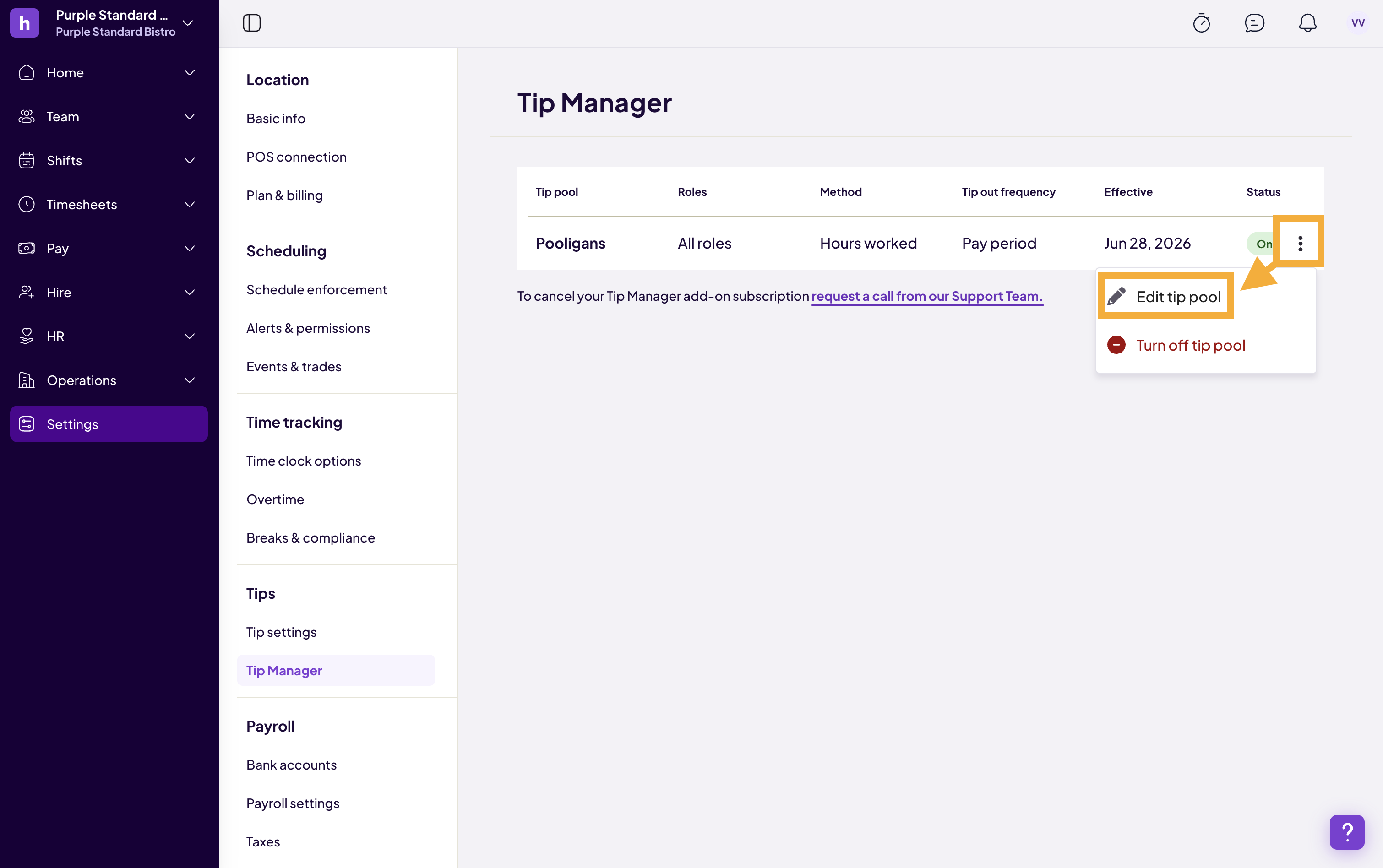The height and width of the screenshot is (868, 1383).
Task: Open the time clock stopwatch icon
Action: coord(1202,23)
